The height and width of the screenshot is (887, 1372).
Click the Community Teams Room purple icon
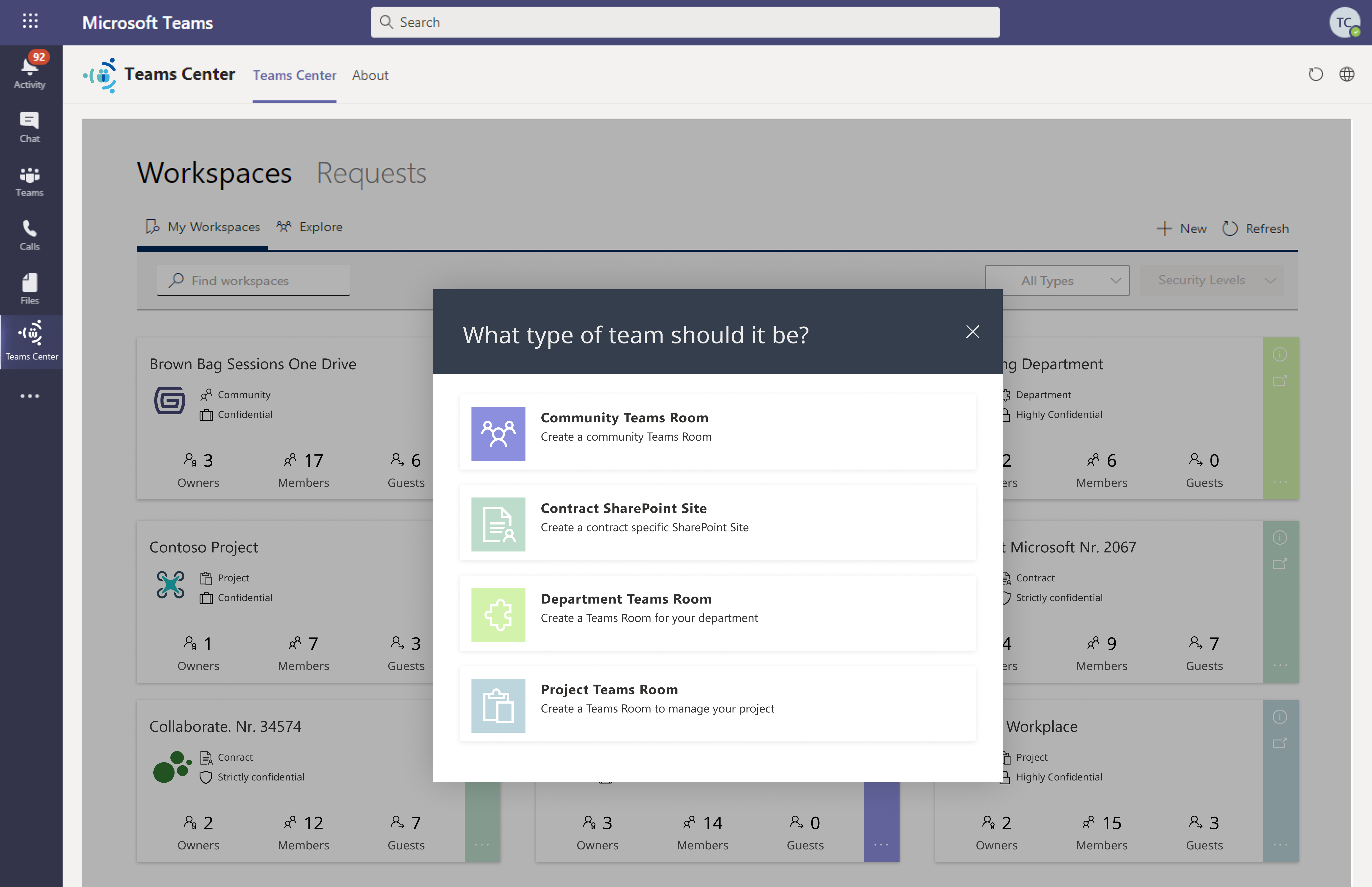[x=498, y=434]
